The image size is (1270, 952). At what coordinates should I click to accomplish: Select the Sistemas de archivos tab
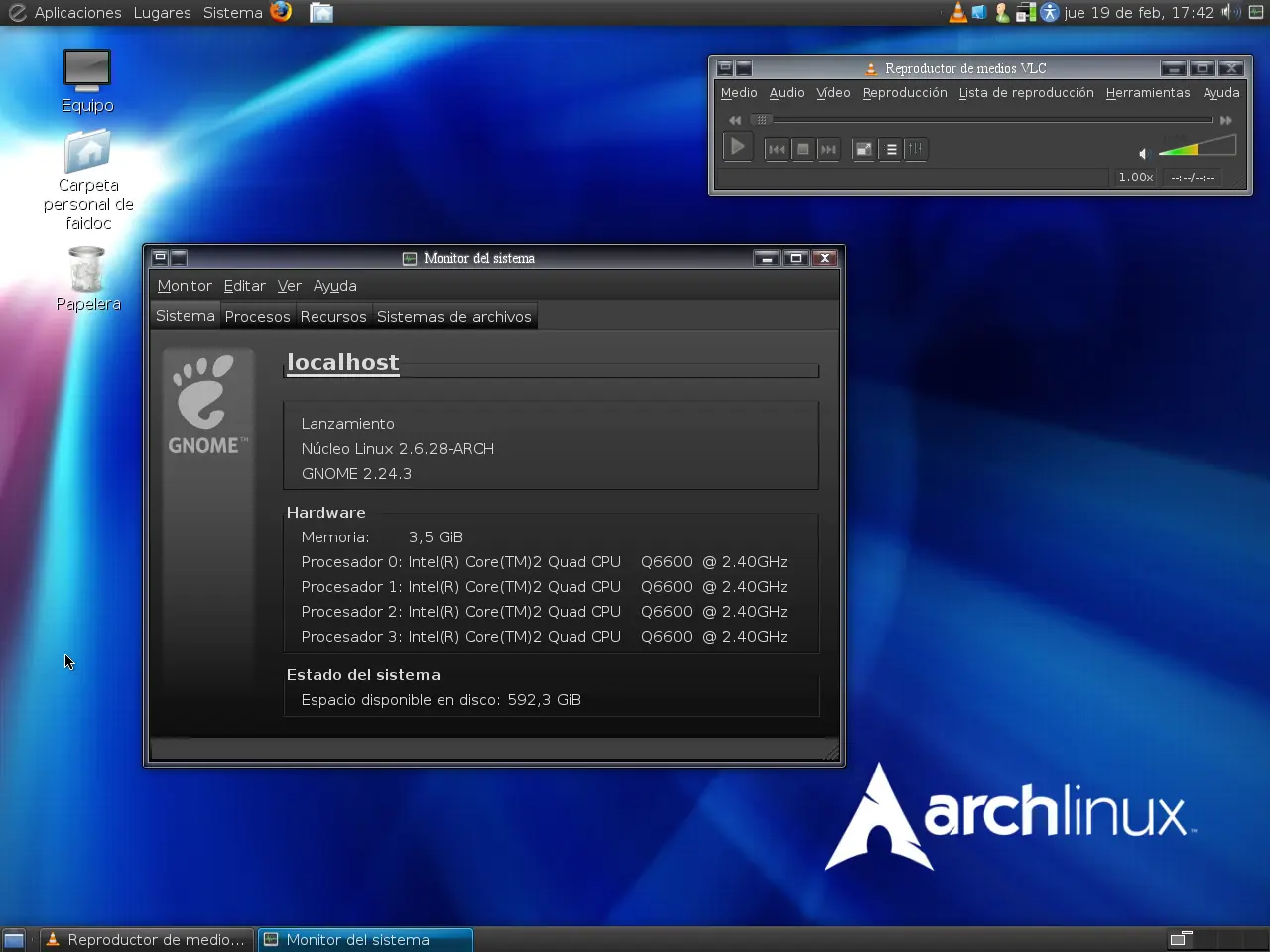coord(453,317)
